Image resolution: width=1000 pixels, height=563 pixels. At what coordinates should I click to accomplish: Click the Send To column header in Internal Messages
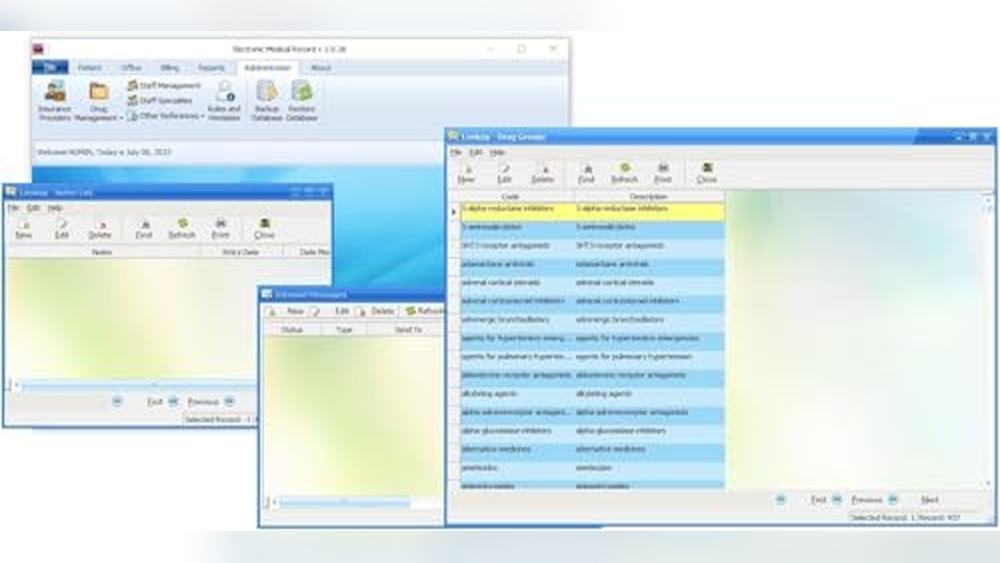click(x=408, y=330)
